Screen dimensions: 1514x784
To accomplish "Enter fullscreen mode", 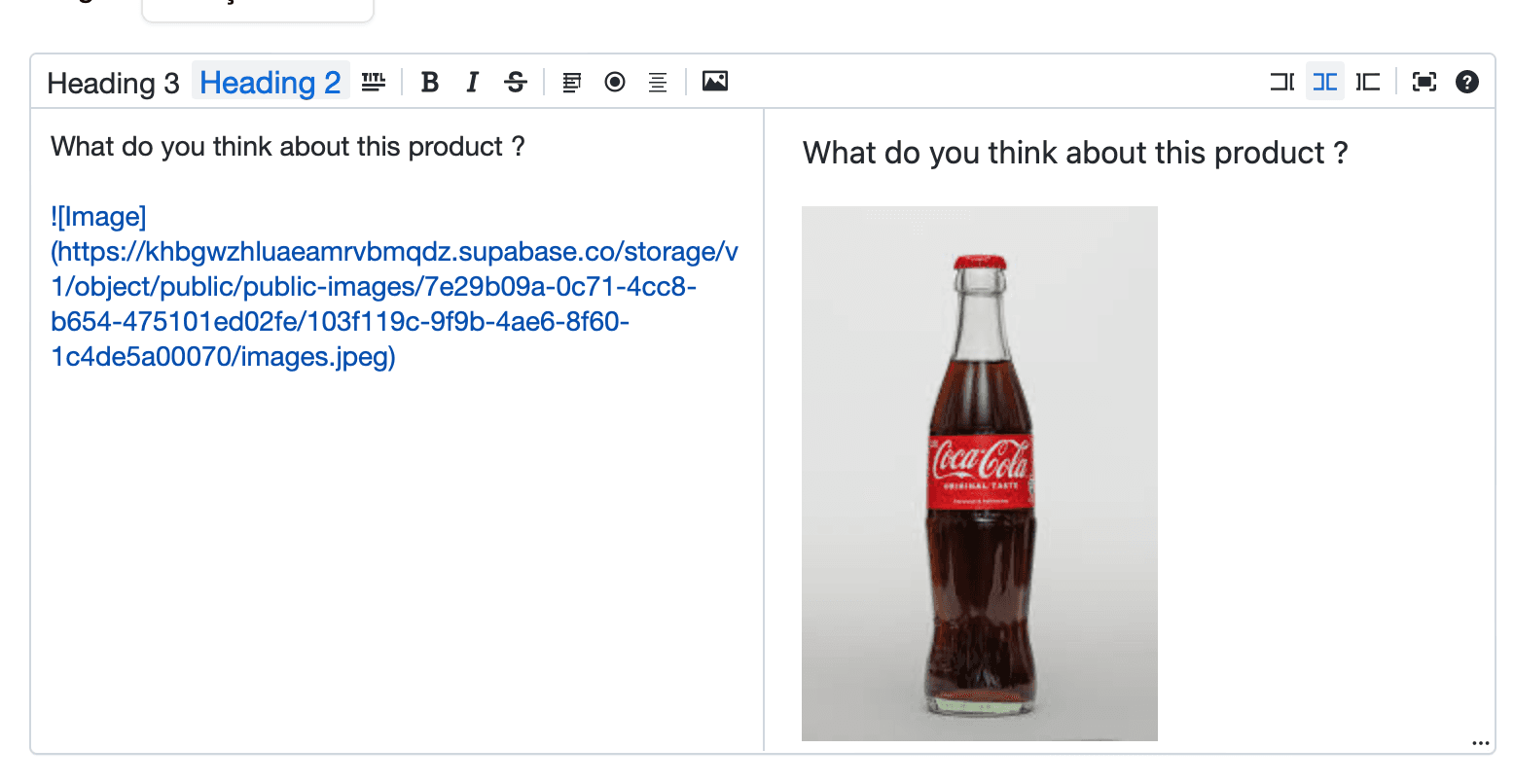I will (x=1424, y=82).
